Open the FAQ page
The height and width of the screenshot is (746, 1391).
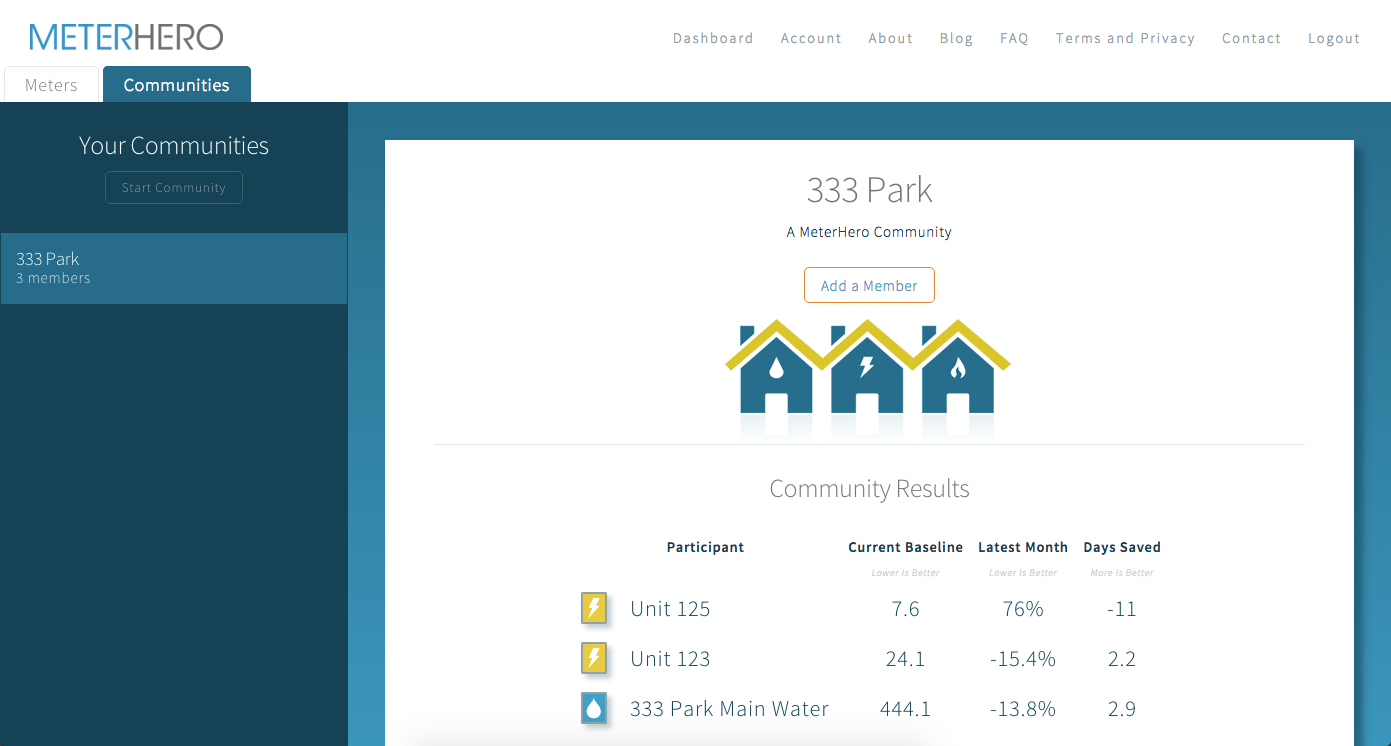pos(1014,38)
